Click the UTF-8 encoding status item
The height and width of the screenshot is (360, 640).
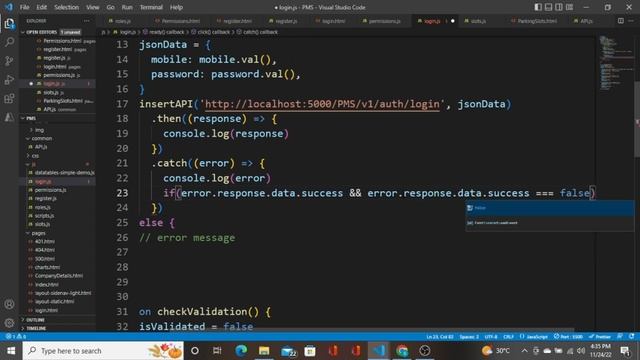(x=491, y=337)
